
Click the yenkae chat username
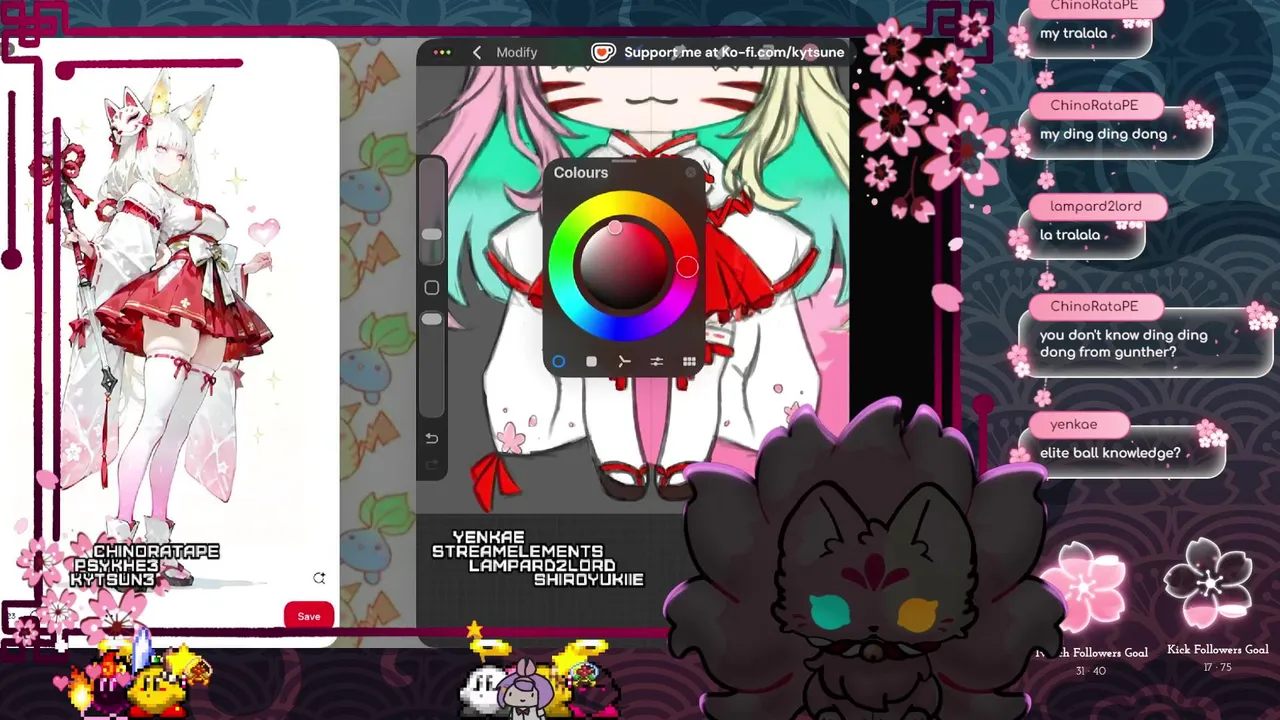click(x=1073, y=424)
